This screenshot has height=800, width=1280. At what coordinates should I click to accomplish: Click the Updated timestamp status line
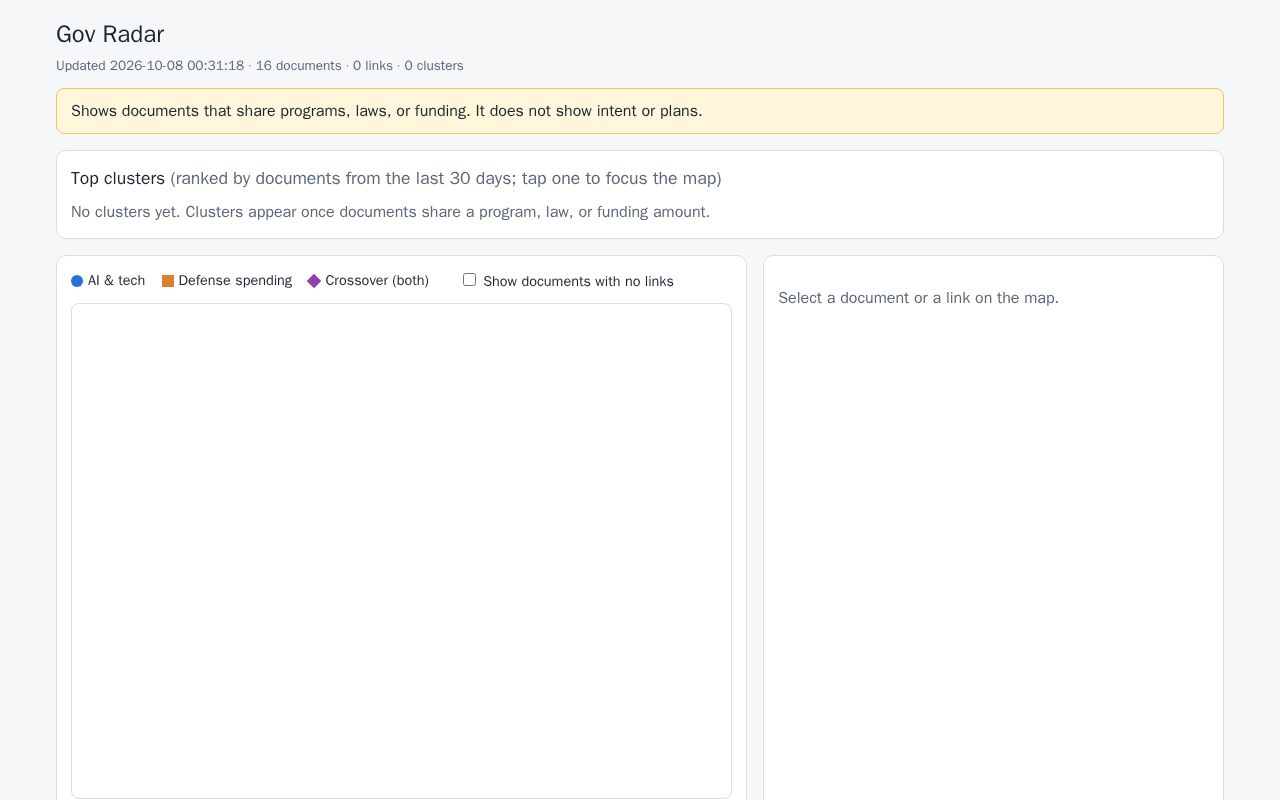260,66
